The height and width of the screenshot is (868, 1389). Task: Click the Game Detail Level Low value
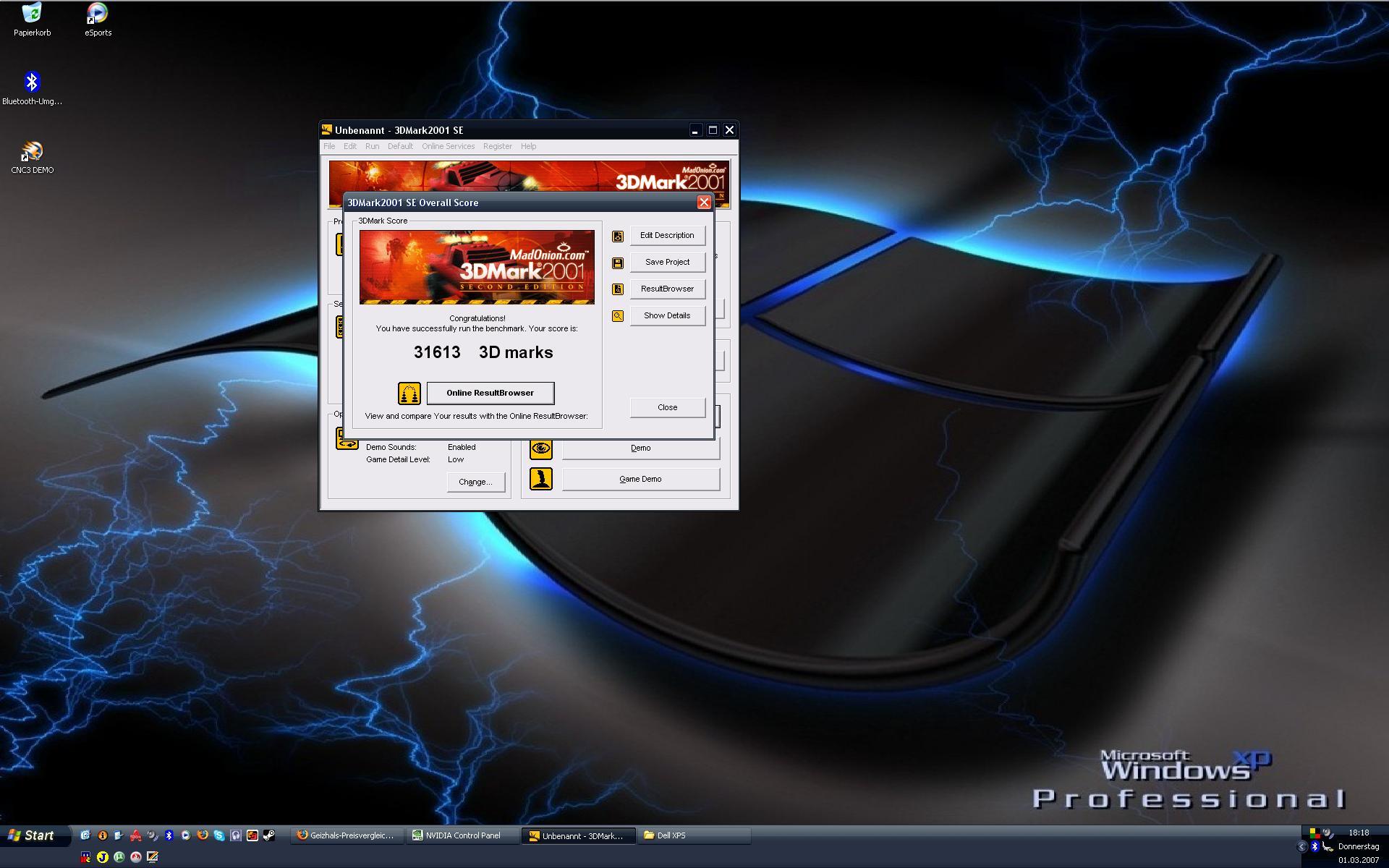coord(456,460)
